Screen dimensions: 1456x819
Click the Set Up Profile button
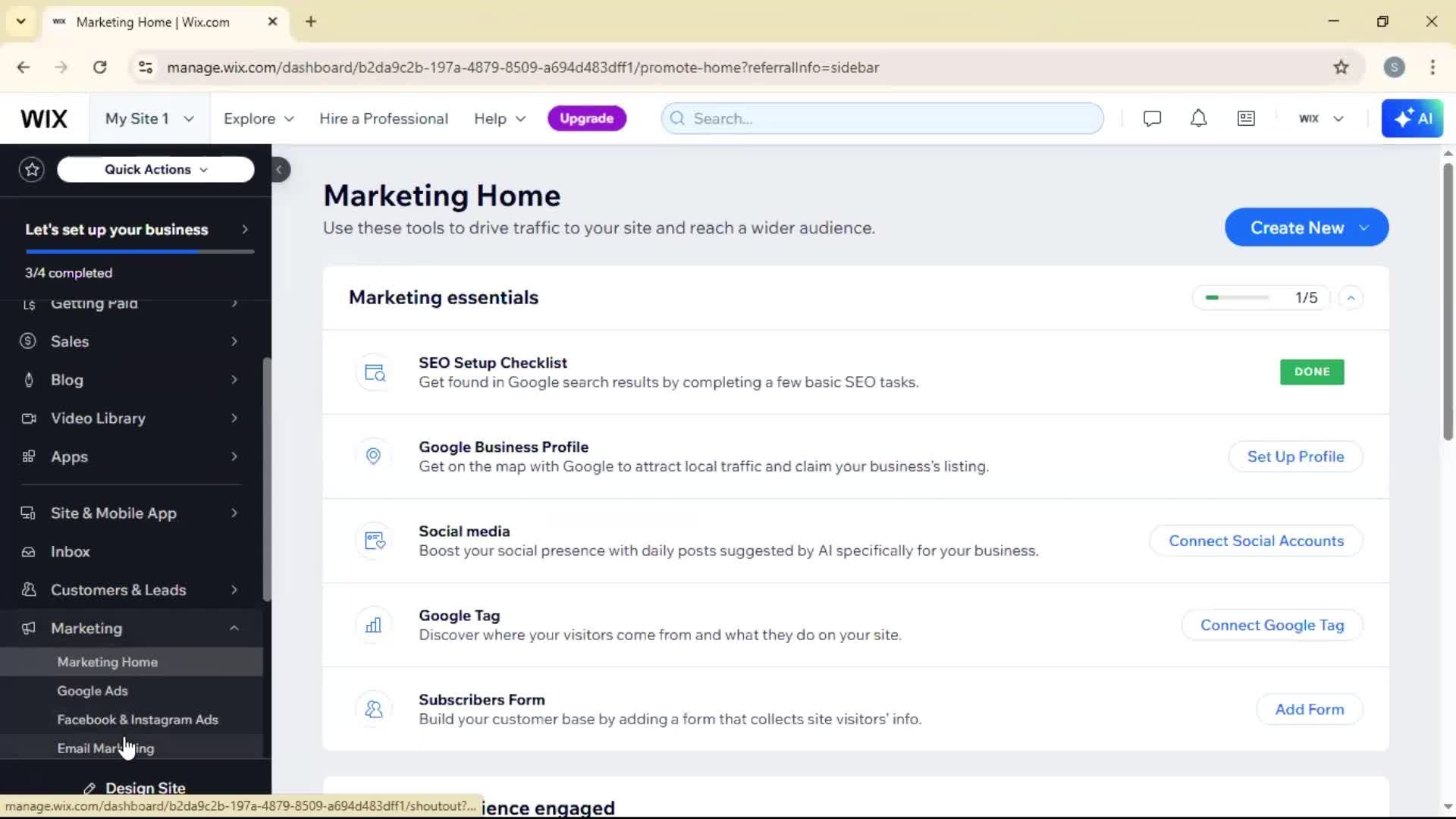[x=1295, y=457]
